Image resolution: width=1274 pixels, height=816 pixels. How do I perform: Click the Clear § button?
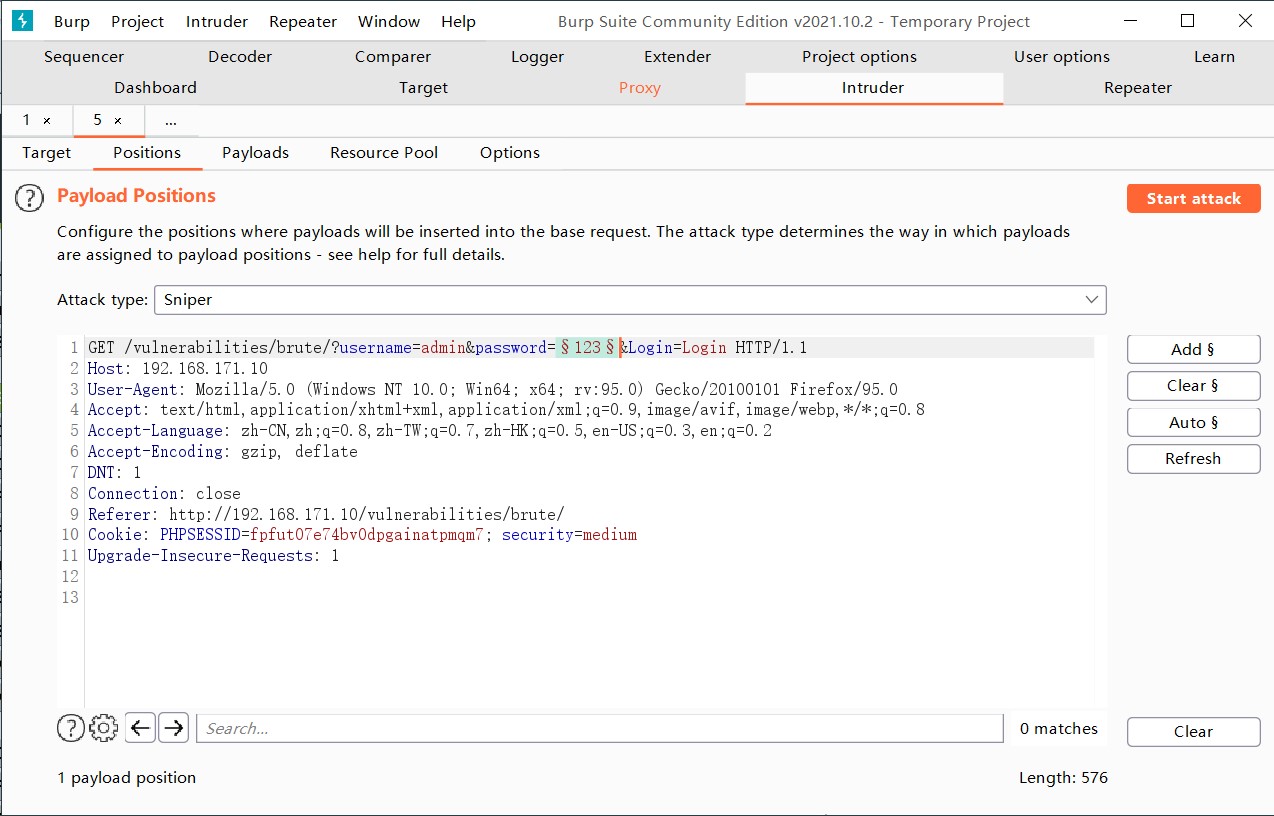(x=1193, y=386)
